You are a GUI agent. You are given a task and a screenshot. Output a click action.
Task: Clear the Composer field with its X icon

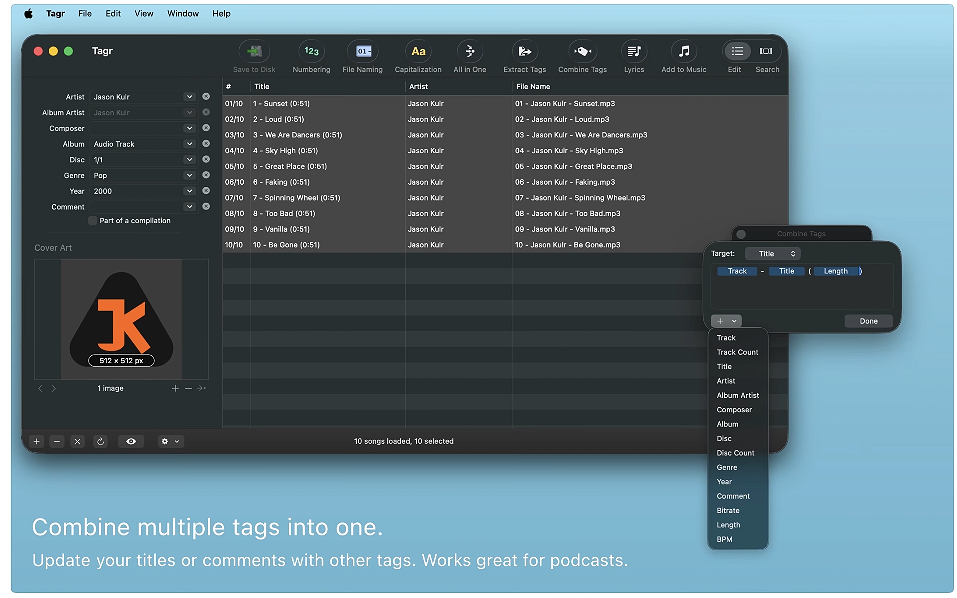206,128
